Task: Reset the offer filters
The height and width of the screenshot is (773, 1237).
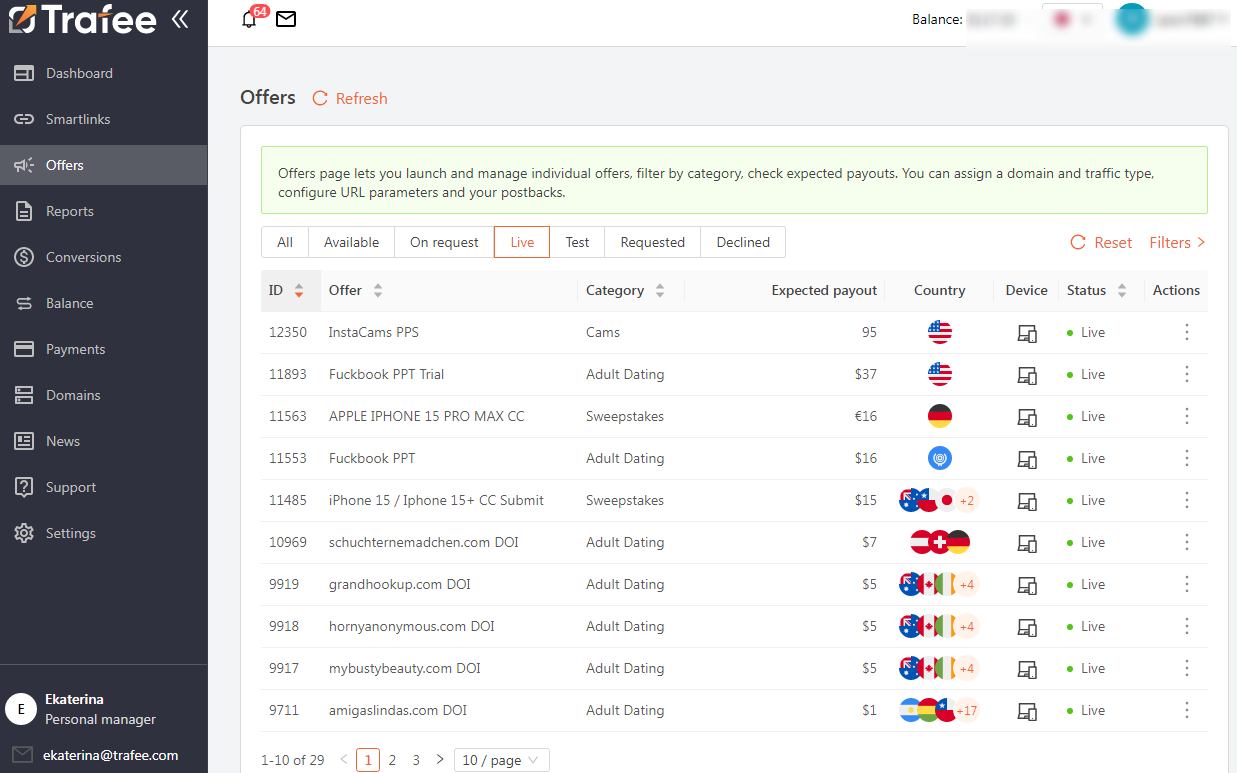Action: (1101, 242)
